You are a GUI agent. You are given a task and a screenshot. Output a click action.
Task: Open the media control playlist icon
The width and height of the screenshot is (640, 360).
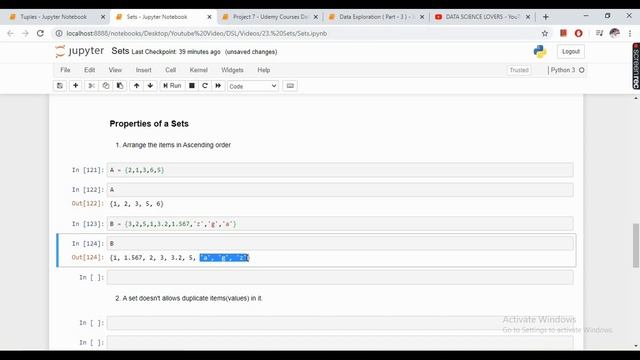click(x=599, y=33)
